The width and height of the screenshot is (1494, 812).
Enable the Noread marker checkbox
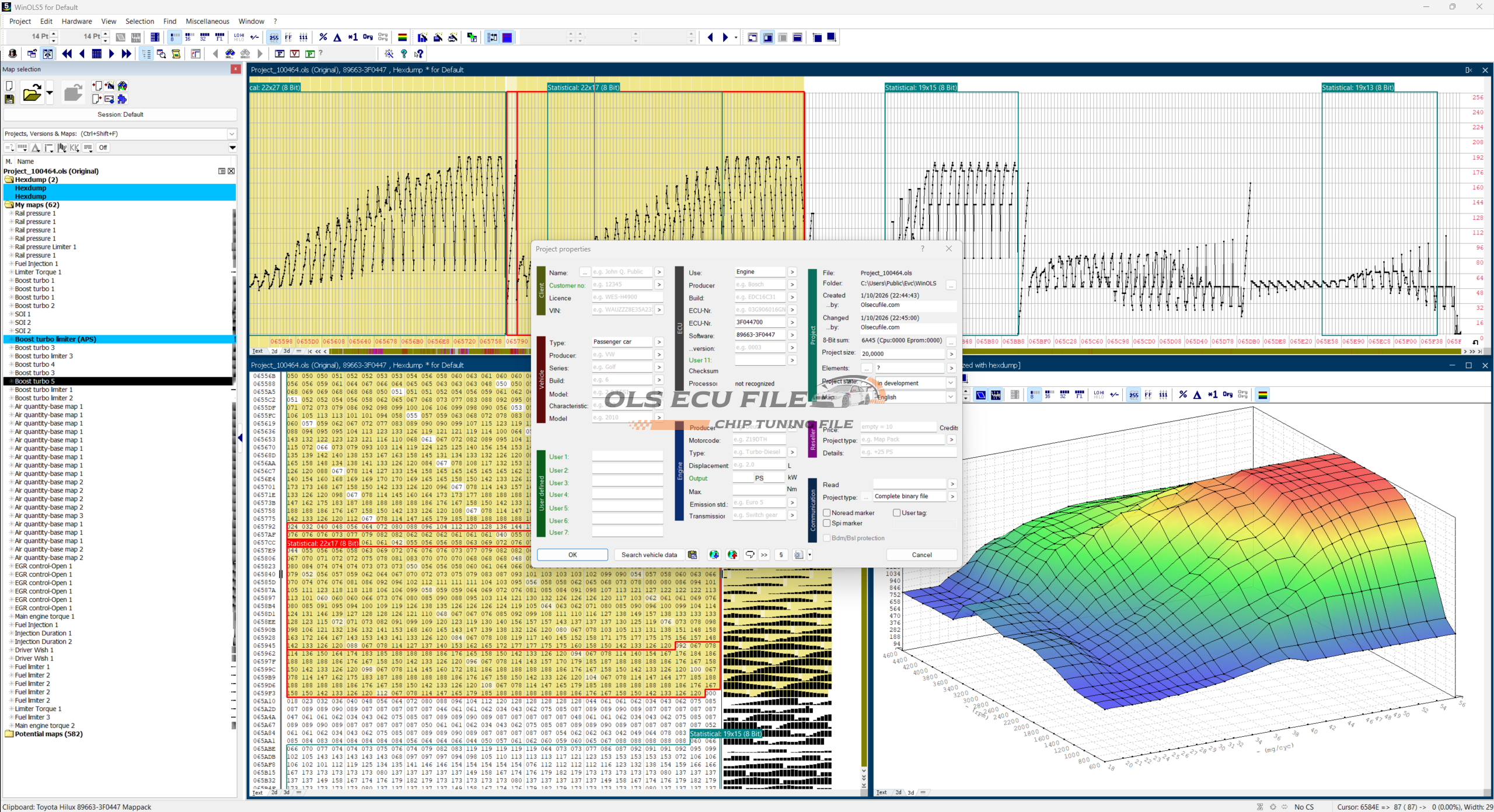pos(827,513)
